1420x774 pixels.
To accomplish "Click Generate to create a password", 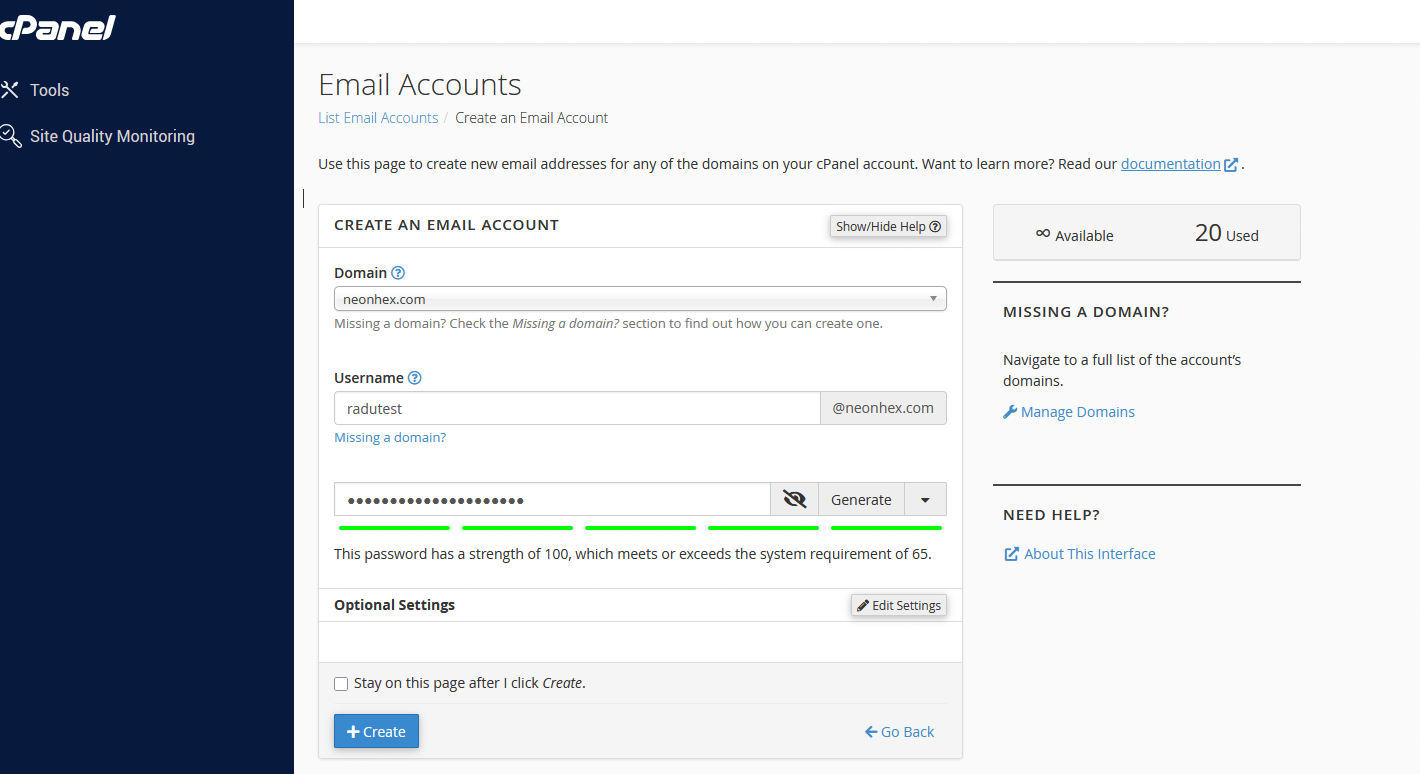I will (x=861, y=500).
